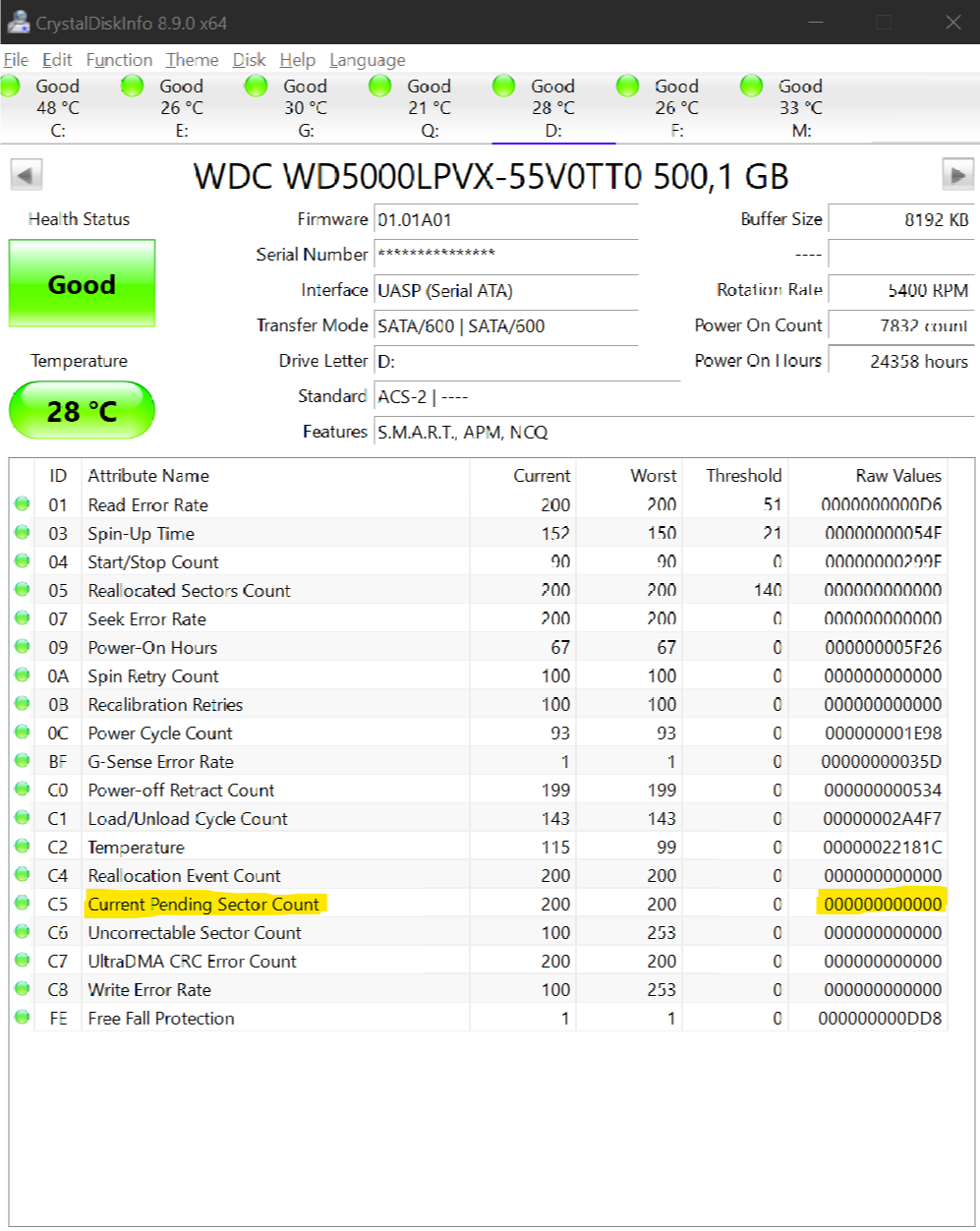Click the Interface field UASP (Serial ATA)
The width and height of the screenshot is (980, 1231).
[505, 290]
